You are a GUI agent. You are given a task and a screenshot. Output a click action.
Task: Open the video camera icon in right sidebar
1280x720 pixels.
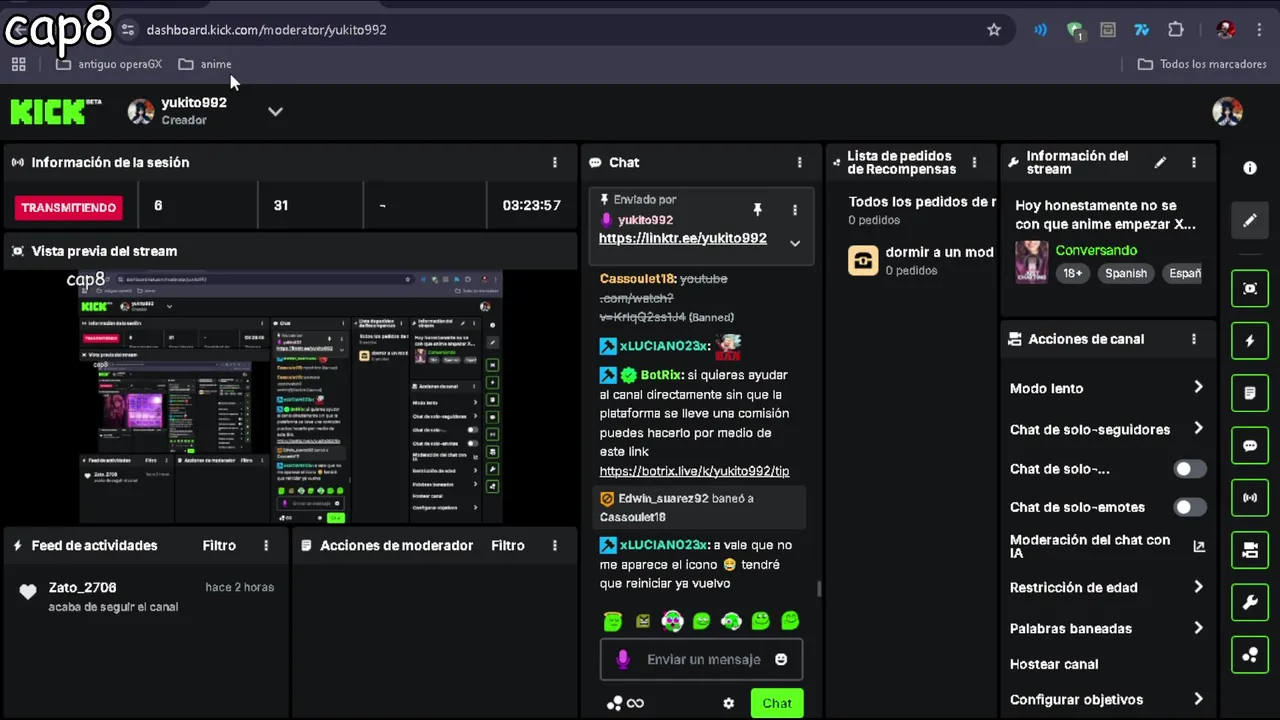[1250, 549]
